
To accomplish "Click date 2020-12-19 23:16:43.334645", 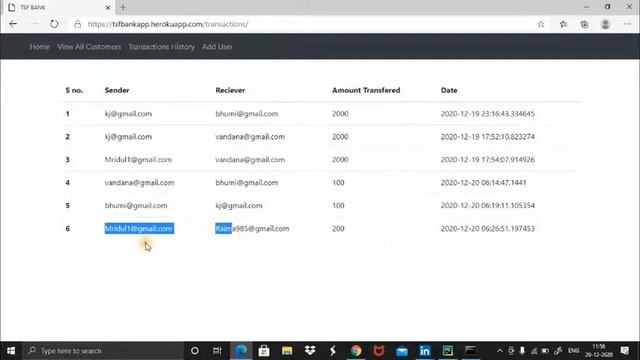I will click(487, 113).
